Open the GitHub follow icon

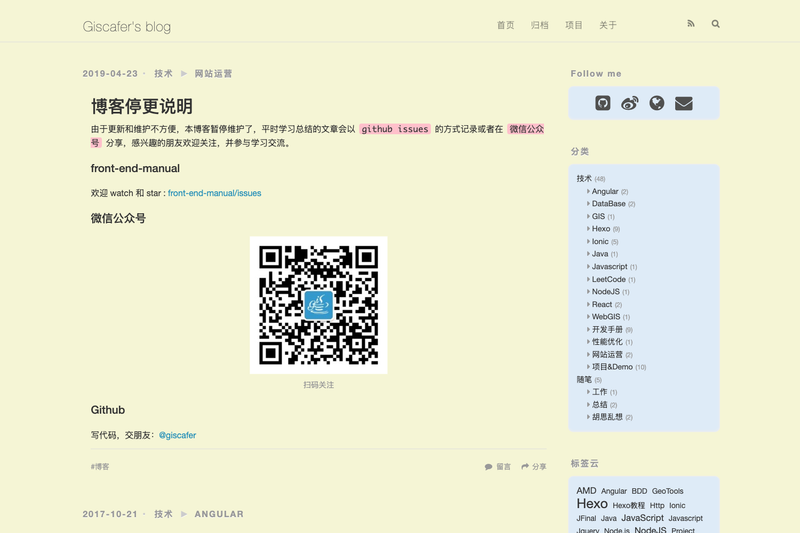point(603,103)
